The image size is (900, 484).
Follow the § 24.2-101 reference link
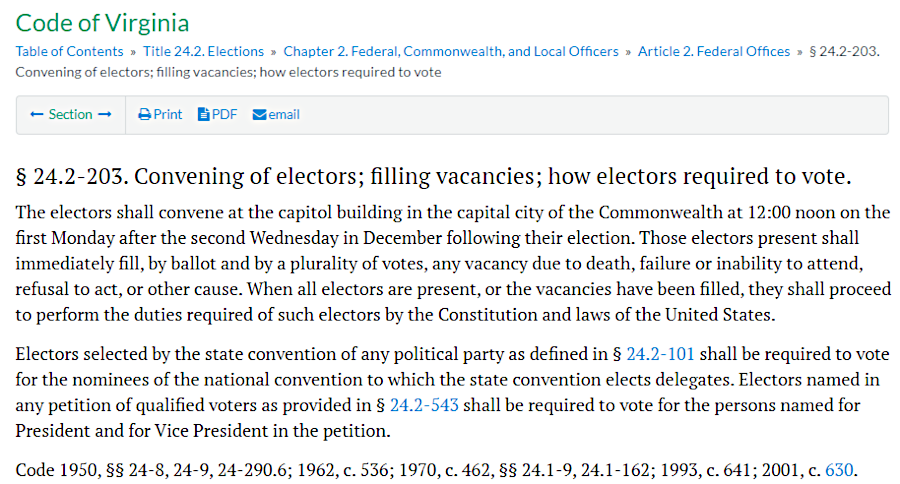(660, 355)
